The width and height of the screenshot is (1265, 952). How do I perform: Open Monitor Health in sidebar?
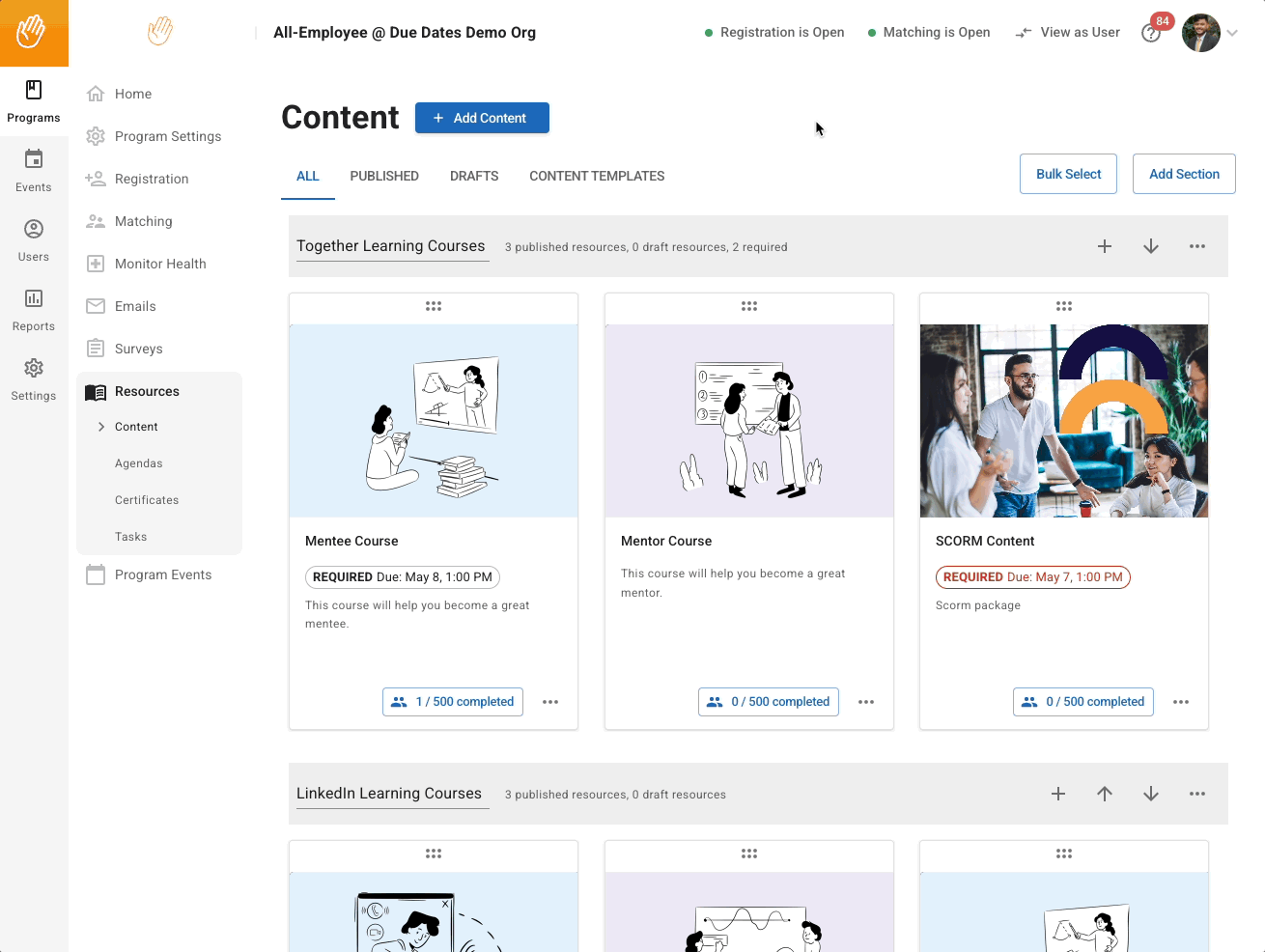[x=160, y=264]
